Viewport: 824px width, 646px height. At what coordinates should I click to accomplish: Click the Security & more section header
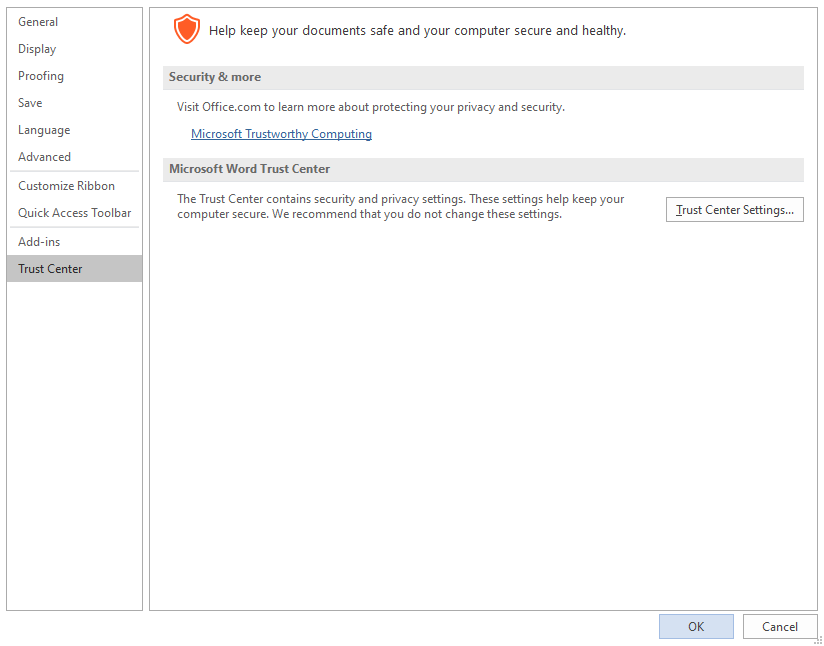pos(483,77)
